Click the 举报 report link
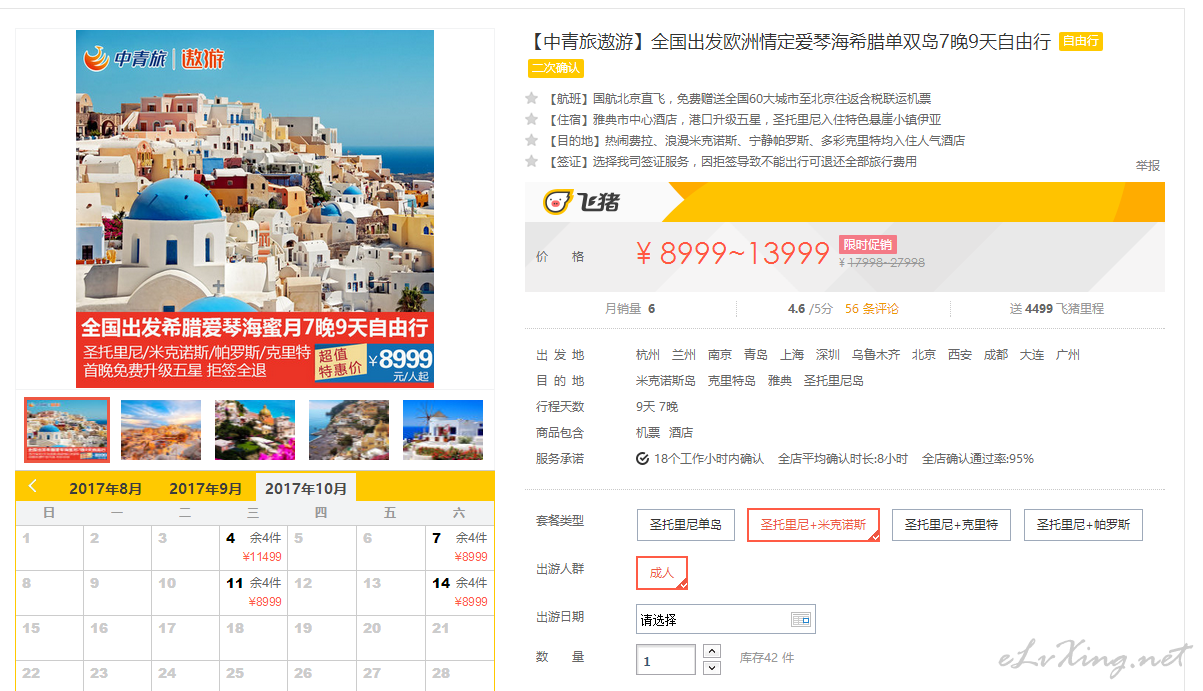The height and width of the screenshot is (691, 1203). coord(1147,166)
